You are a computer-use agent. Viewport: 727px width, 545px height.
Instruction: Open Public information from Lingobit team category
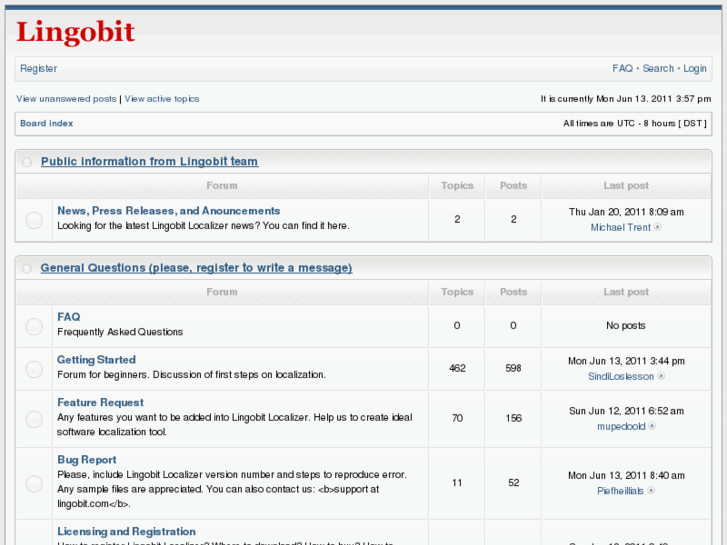click(150, 161)
